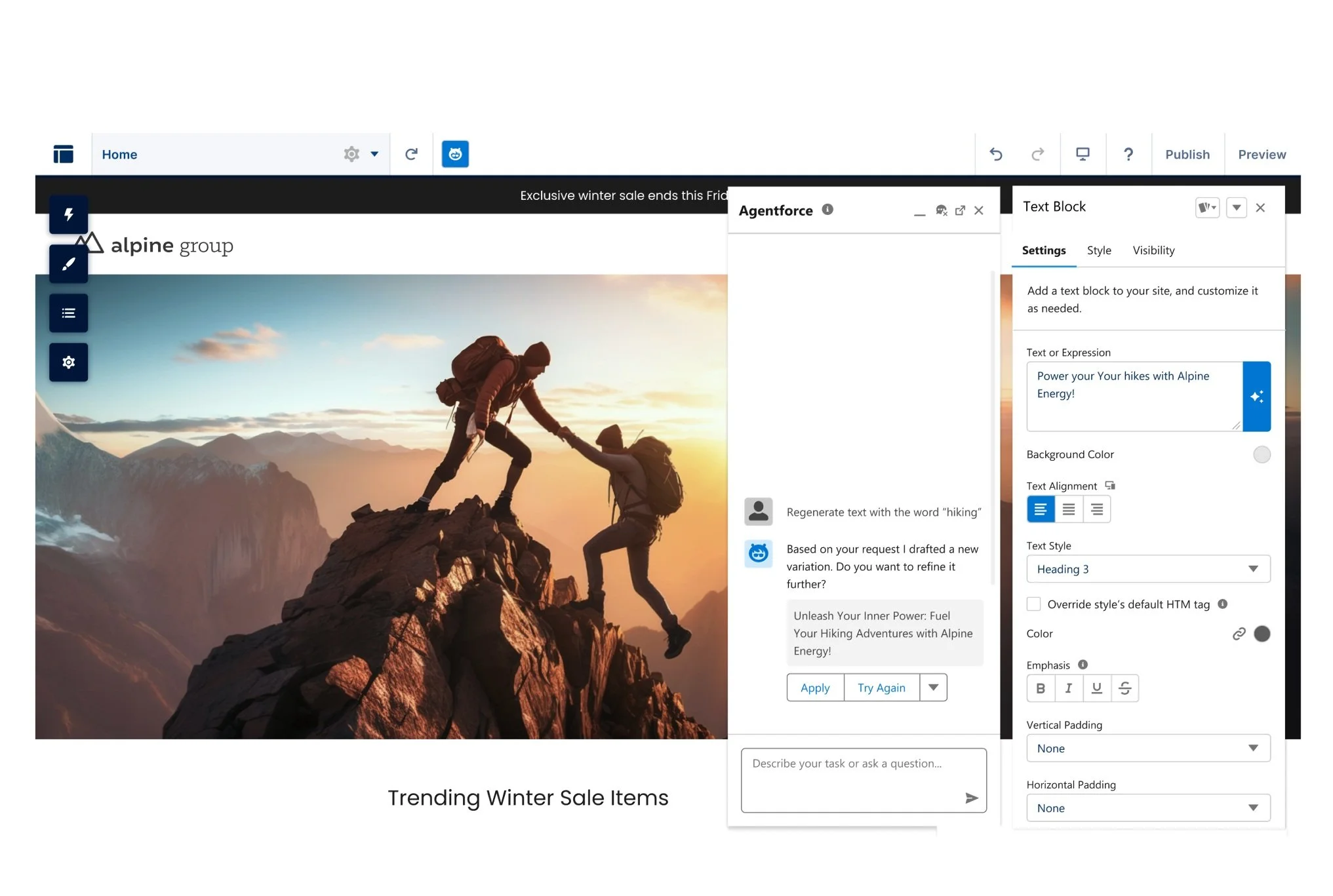Image resolution: width=1333 pixels, height=896 pixels.
Task: Open the lightning bolt Components panel
Action: [x=68, y=214]
